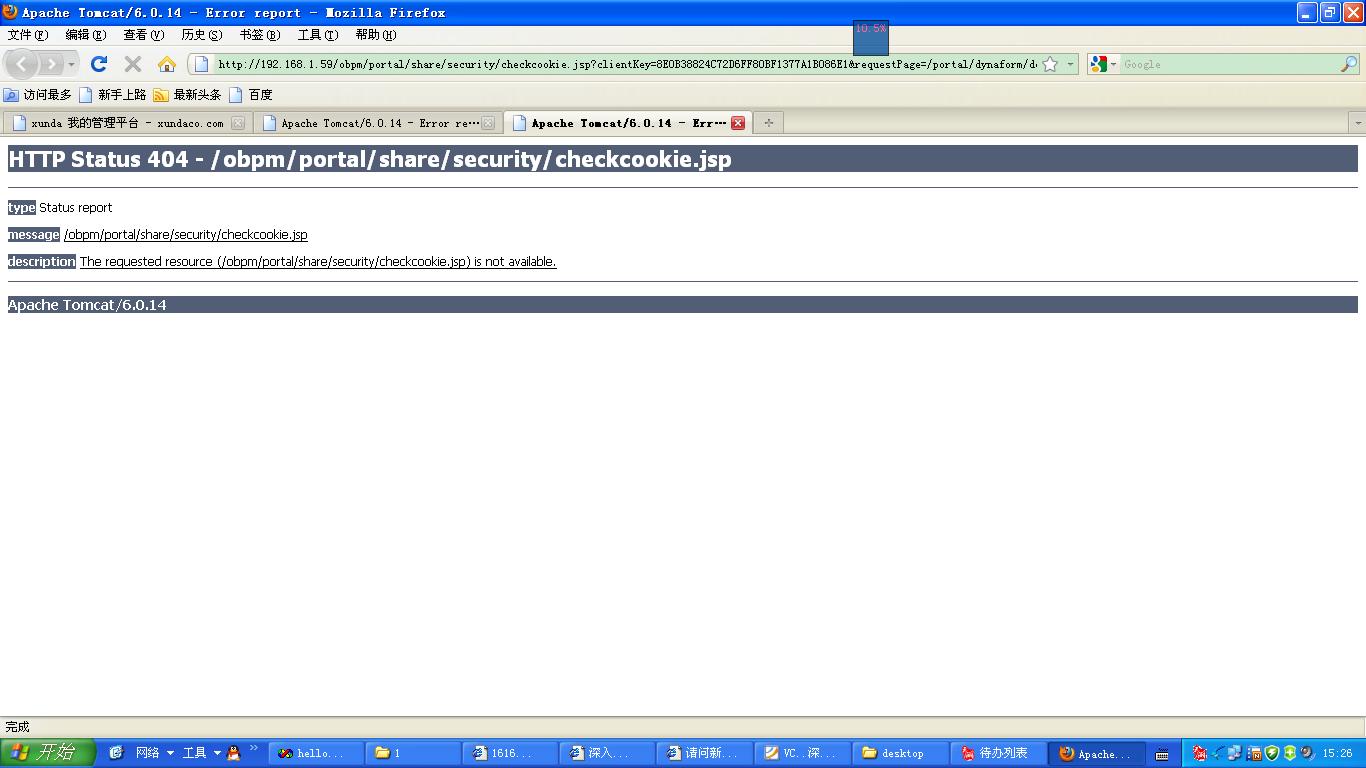Switch to the 深入... taskbar window

608,753
